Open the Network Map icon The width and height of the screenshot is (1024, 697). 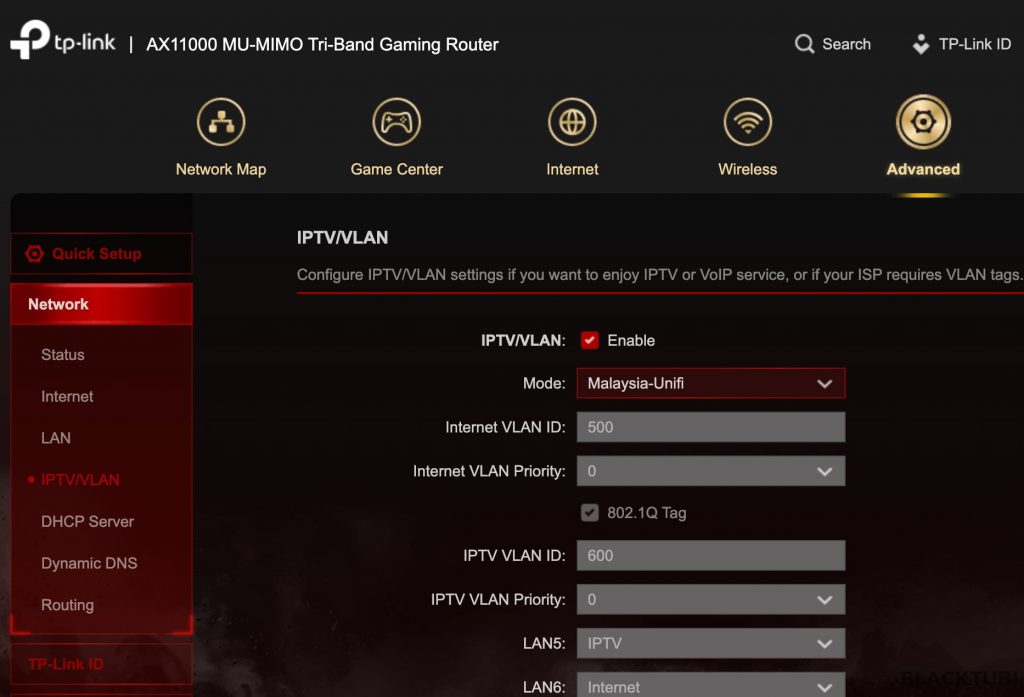pyautogui.click(x=221, y=122)
